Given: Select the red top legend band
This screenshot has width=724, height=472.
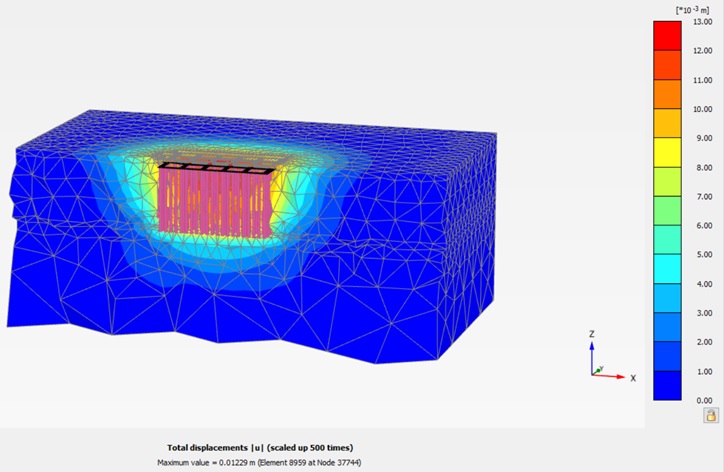Looking at the screenshot, I should [666, 35].
